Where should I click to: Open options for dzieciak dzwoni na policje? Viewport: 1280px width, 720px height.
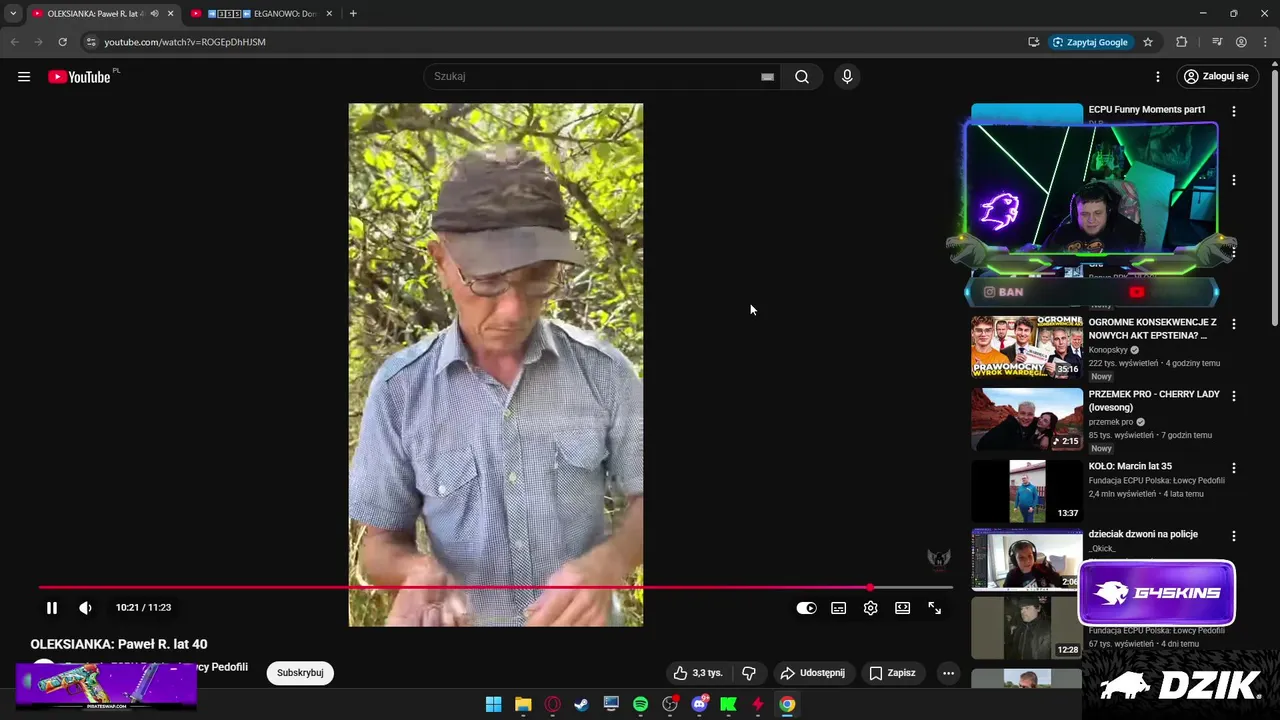1234,536
